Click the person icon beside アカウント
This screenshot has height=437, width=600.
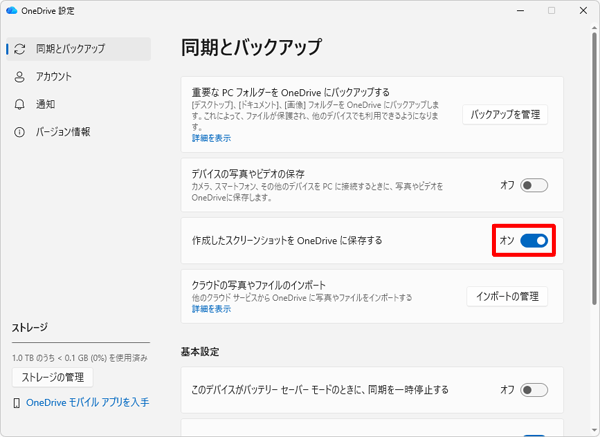click(20, 77)
